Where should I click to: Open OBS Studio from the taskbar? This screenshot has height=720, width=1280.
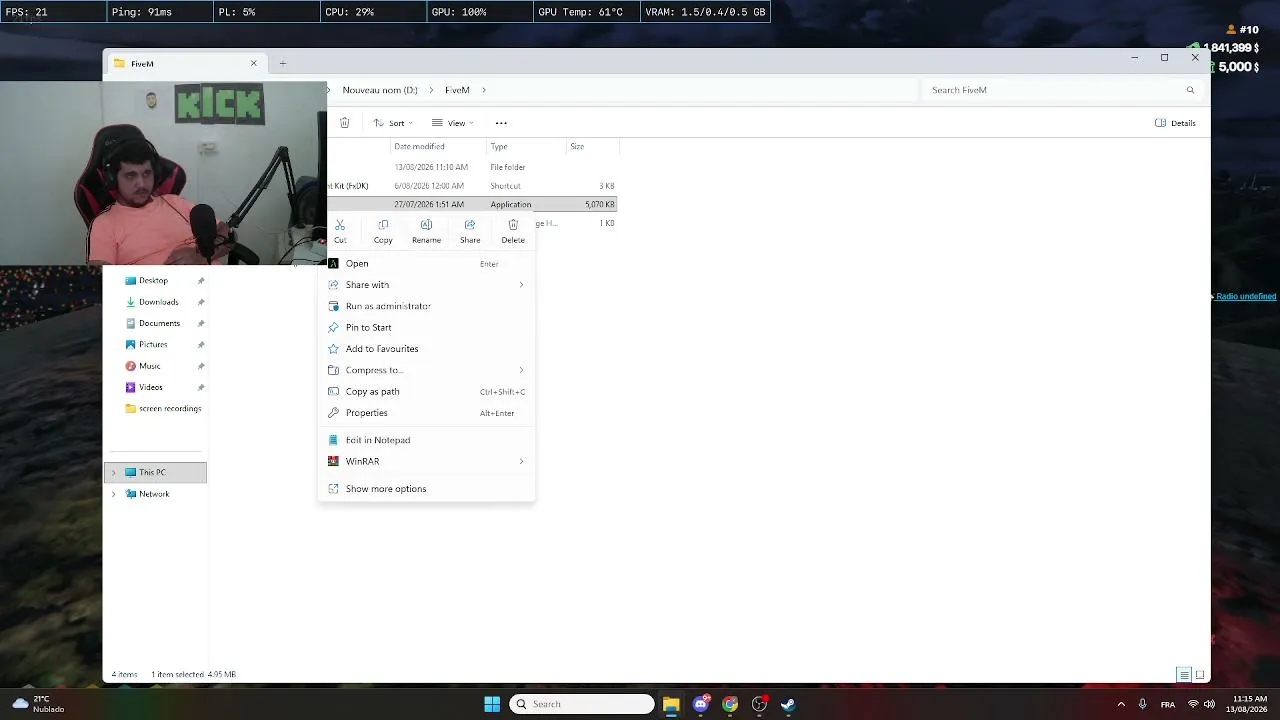[759, 704]
